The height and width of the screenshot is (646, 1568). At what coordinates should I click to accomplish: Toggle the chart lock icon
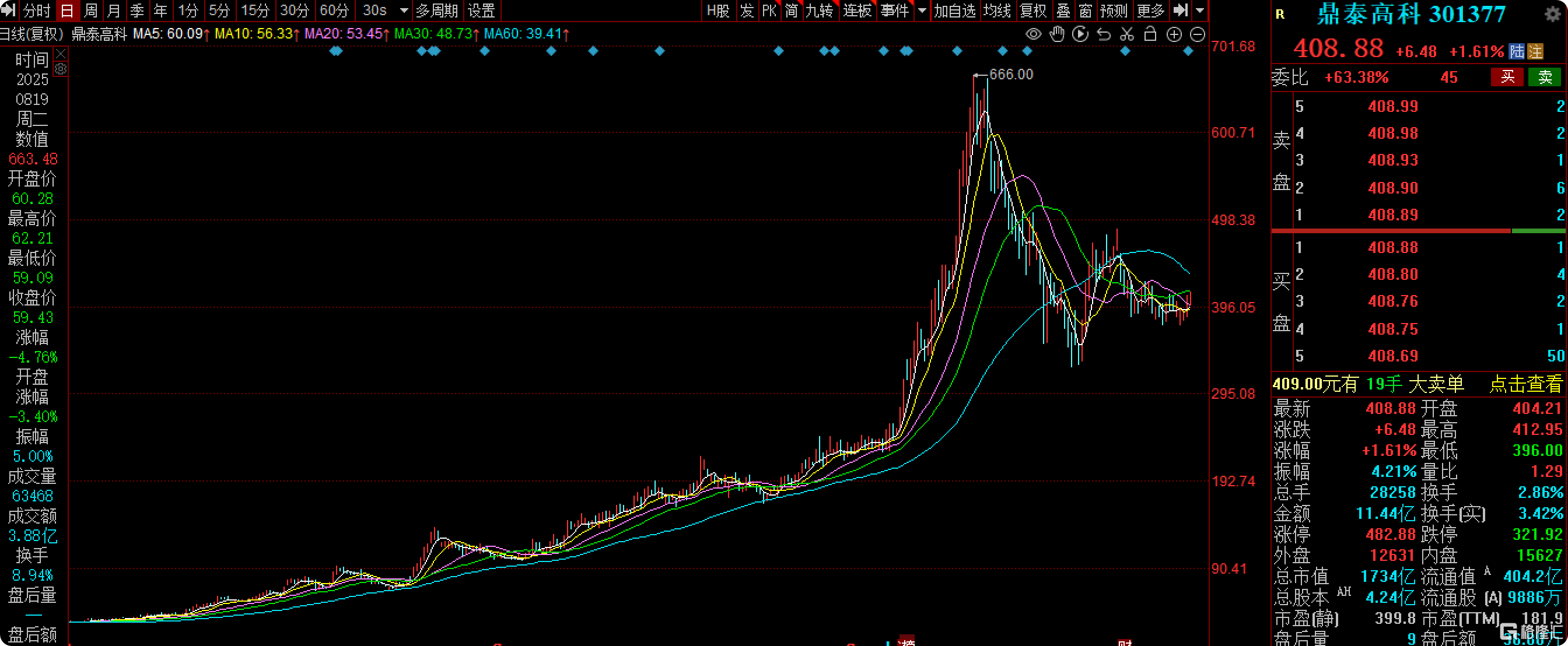1150,34
